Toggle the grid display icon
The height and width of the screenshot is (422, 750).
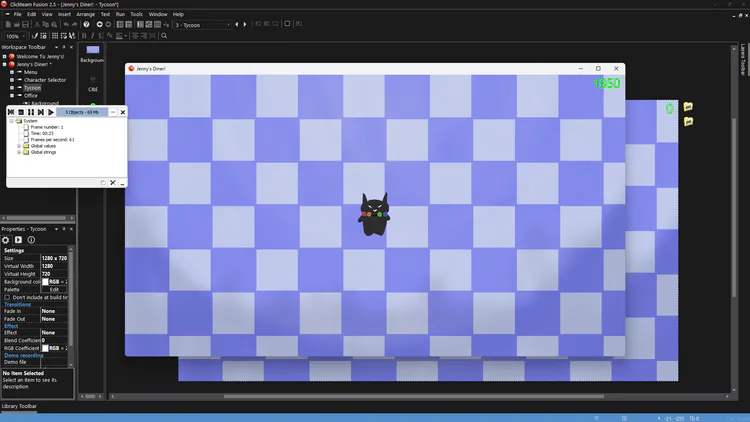pyautogui.click(x=55, y=36)
